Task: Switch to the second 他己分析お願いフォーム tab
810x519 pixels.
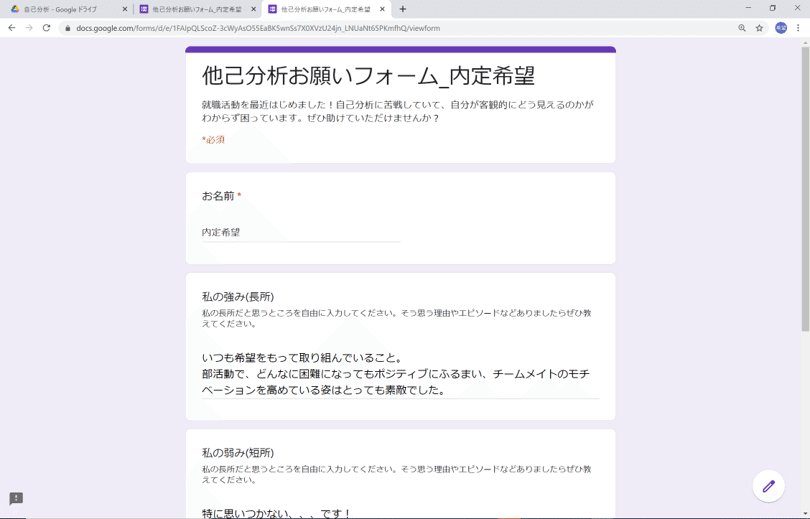Action: (x=198, y=9)
